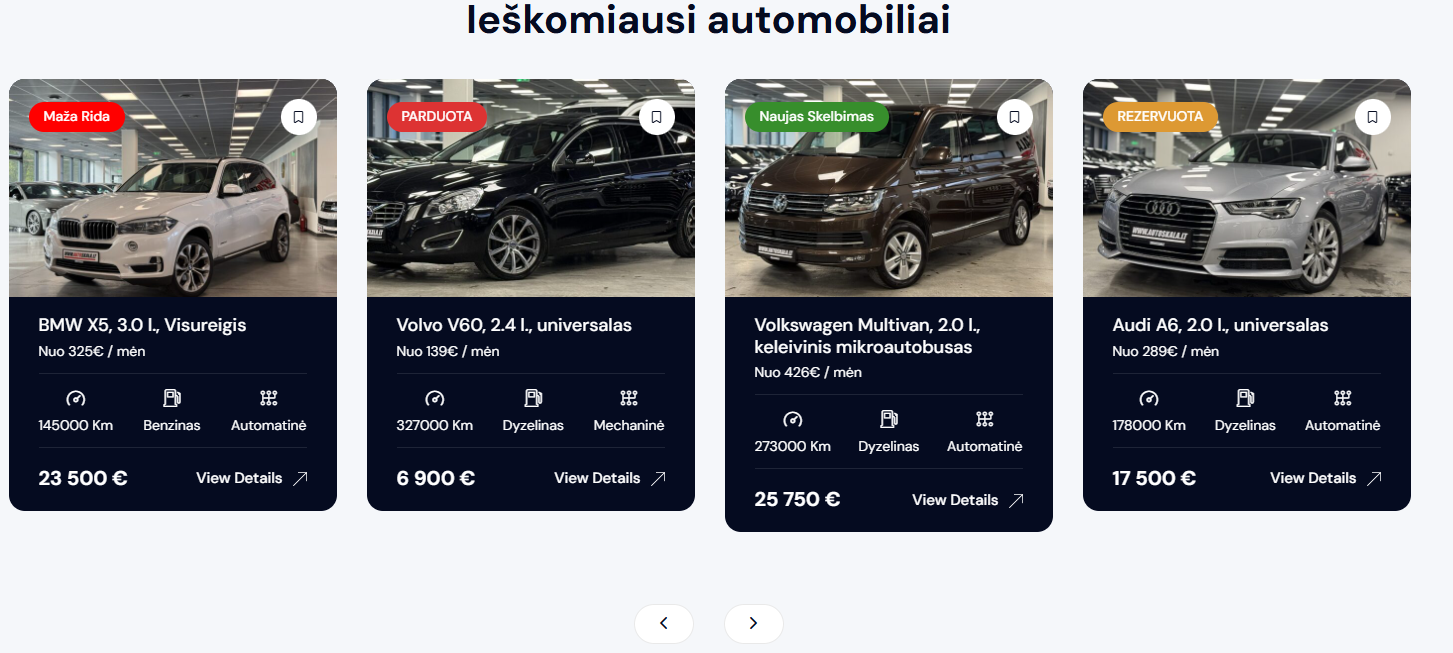Bookmark the BMW X5 listing
Viewport: 1453px width, 653px height.
coord(299,117)
